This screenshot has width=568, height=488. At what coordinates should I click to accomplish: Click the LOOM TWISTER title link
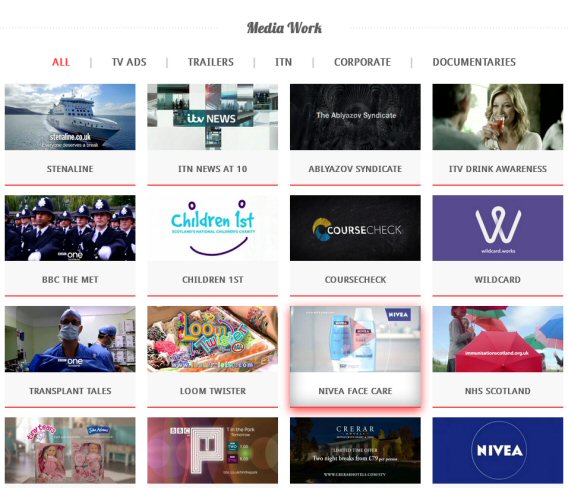pos(213,391)
